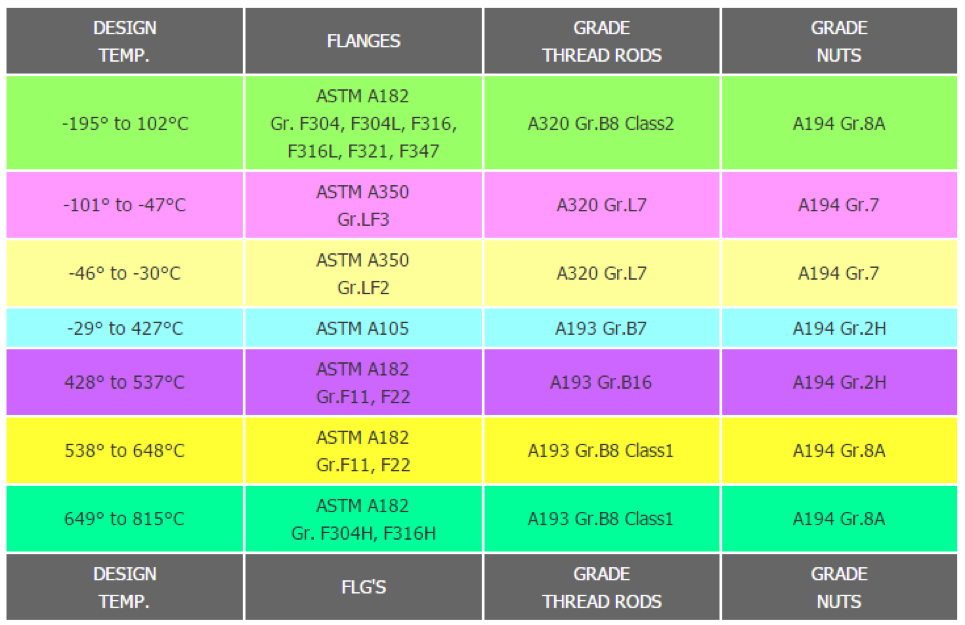Screen dimensions: 965x625
Task: Click the ASTM A350 Gr.LF2 cell
Action: click(363, 273)
